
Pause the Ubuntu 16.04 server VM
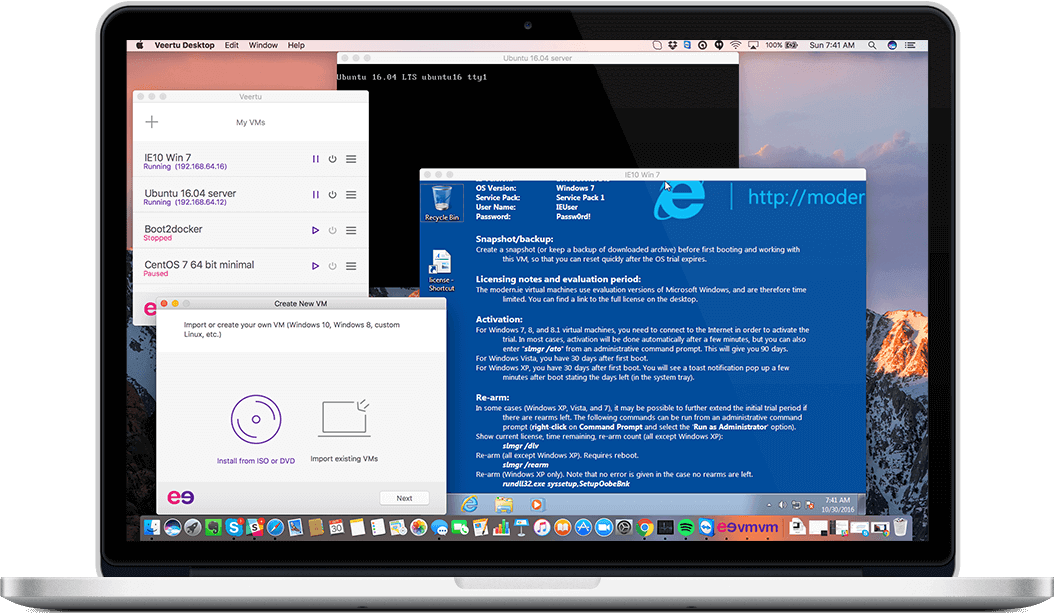click(x=315, y=195)
